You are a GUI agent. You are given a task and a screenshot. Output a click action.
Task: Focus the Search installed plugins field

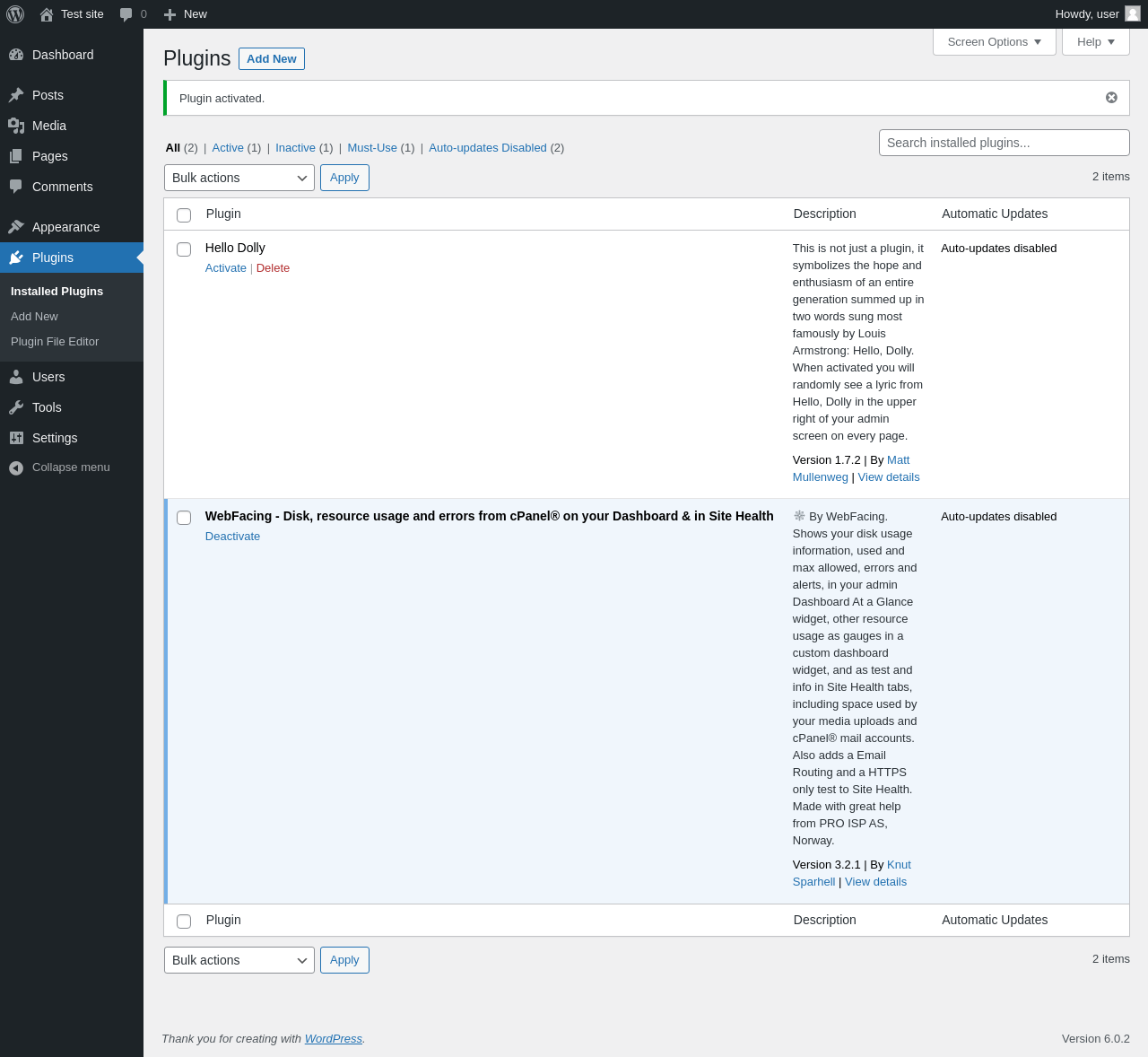[1004, 143]
